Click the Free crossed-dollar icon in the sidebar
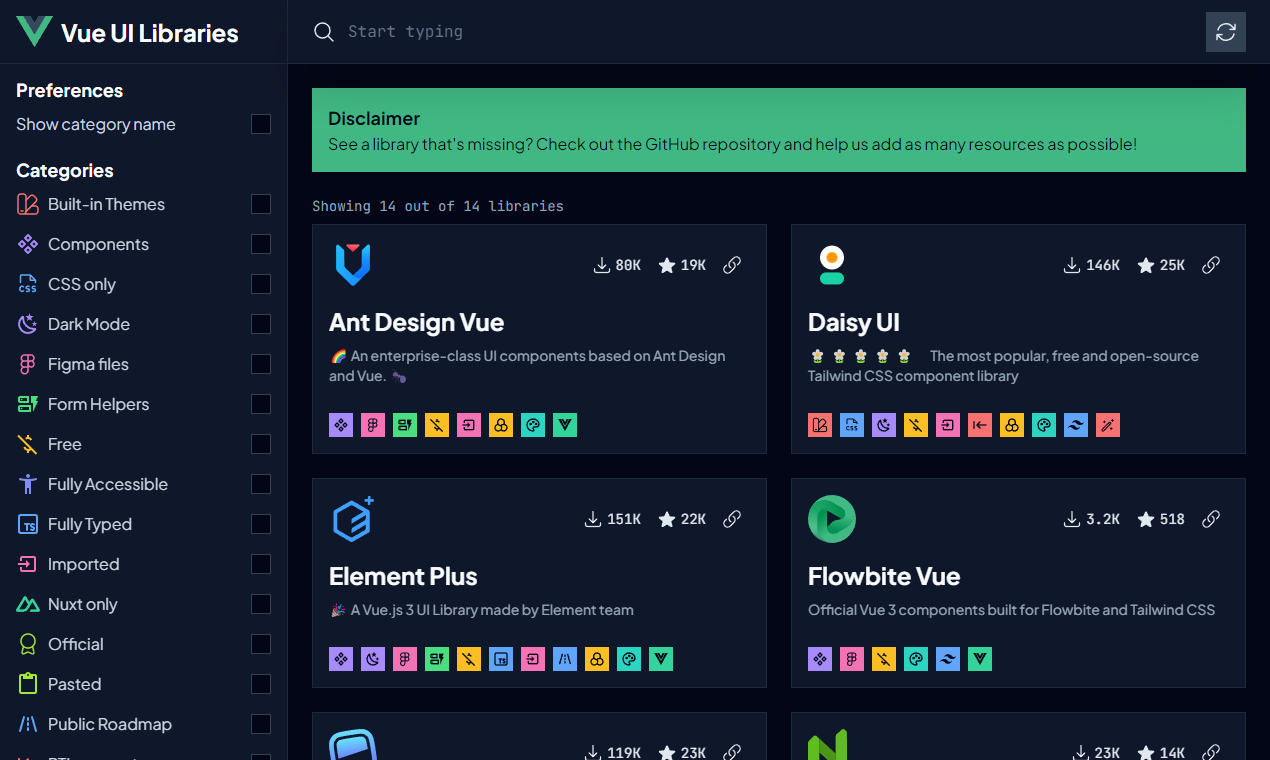The height and width of the screenshot is (760, 1270). [x=28, y=444]
